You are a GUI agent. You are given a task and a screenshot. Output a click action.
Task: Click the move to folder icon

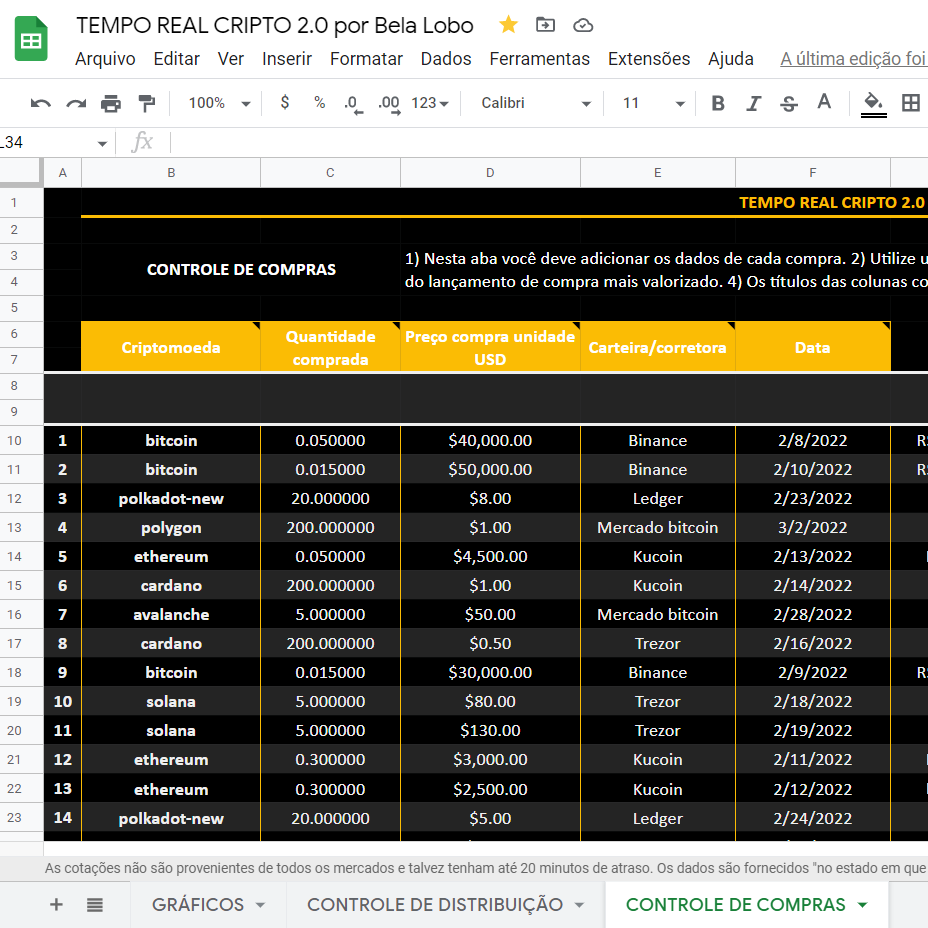545,25
